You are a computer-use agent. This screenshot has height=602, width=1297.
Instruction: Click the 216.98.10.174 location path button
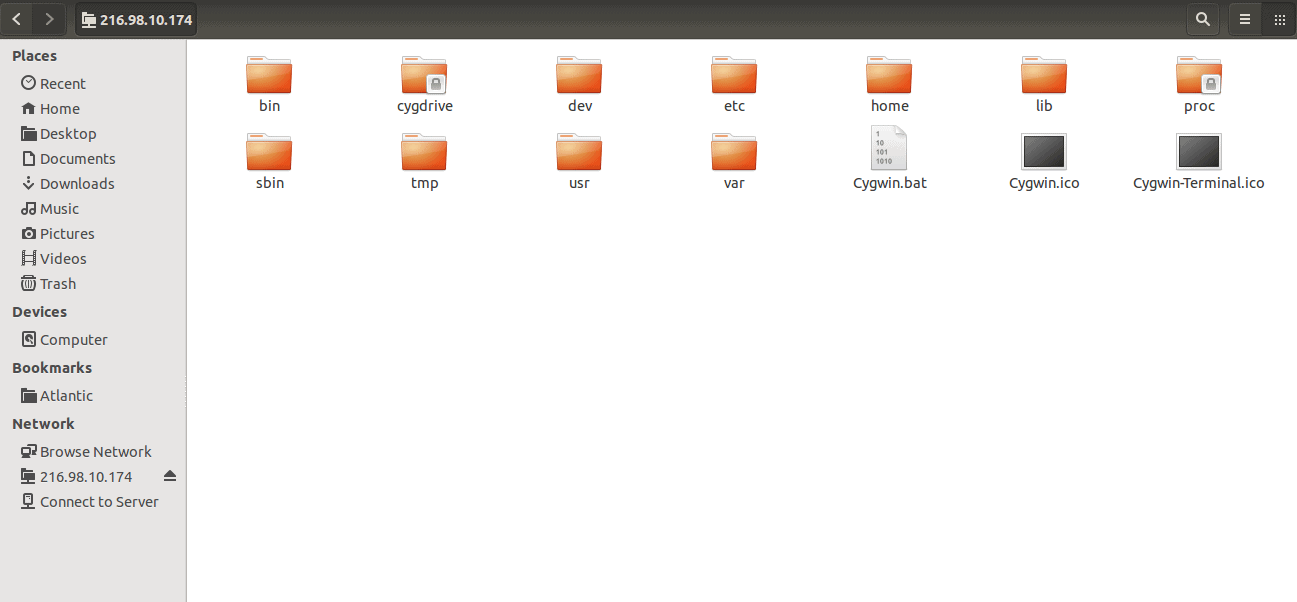click(136, 19)
